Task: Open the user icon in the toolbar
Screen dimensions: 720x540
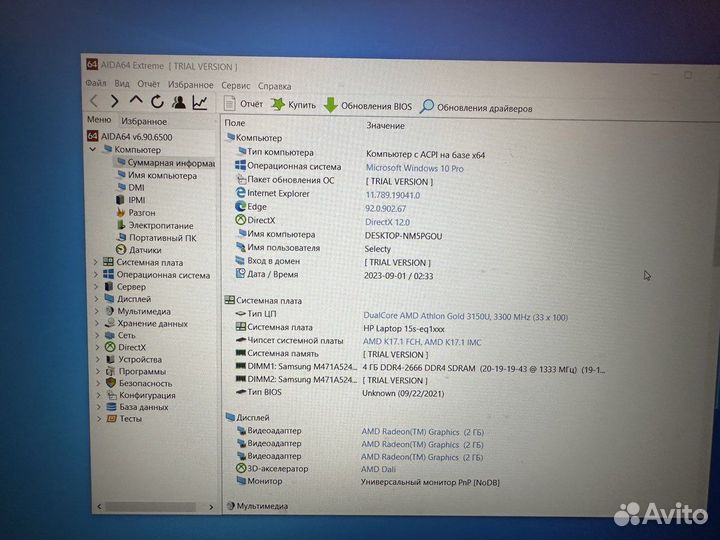Action: click(x=179, y=102)
